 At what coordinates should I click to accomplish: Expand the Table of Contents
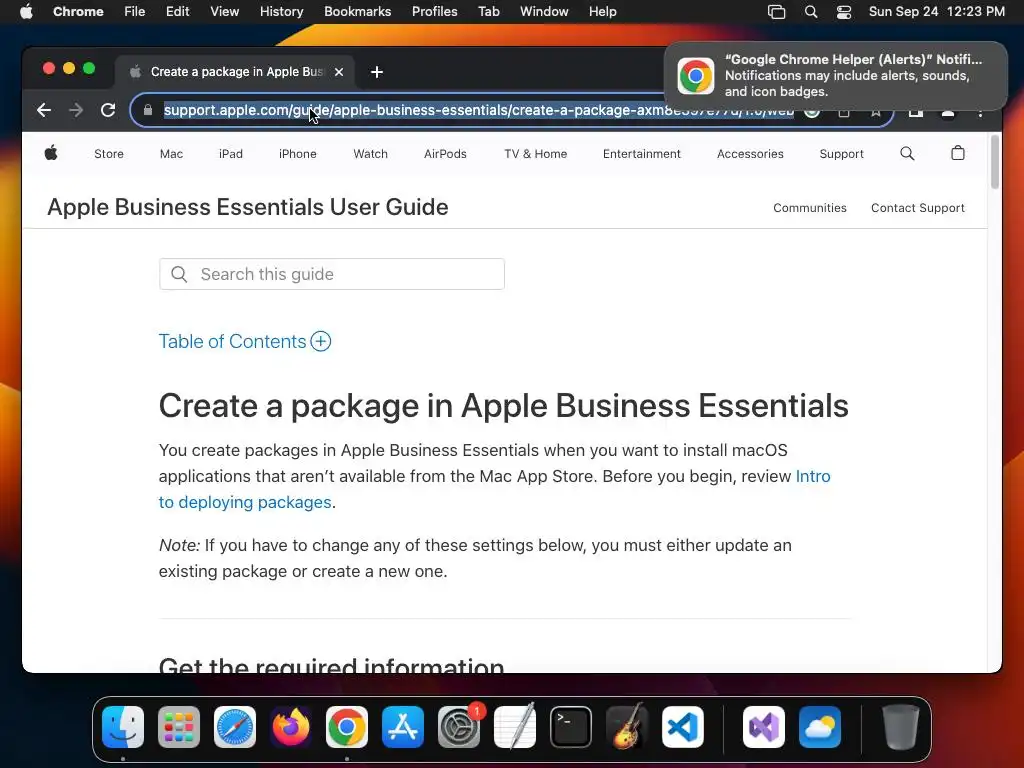[x=245, y=342]
